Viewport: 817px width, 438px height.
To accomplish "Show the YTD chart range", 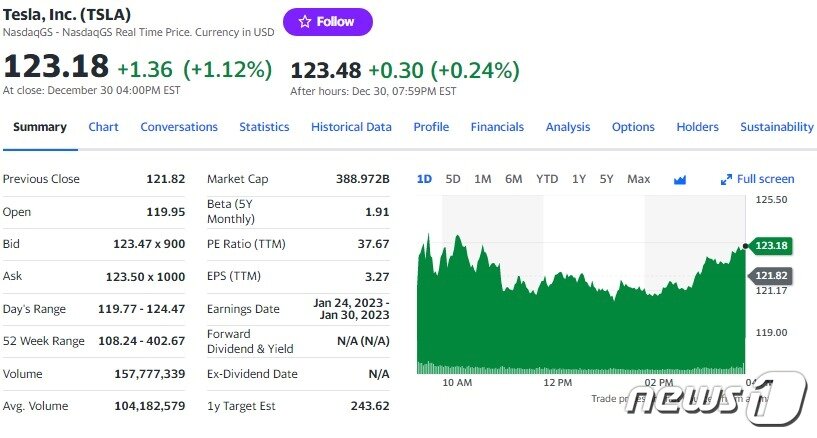I will (547, 179).
